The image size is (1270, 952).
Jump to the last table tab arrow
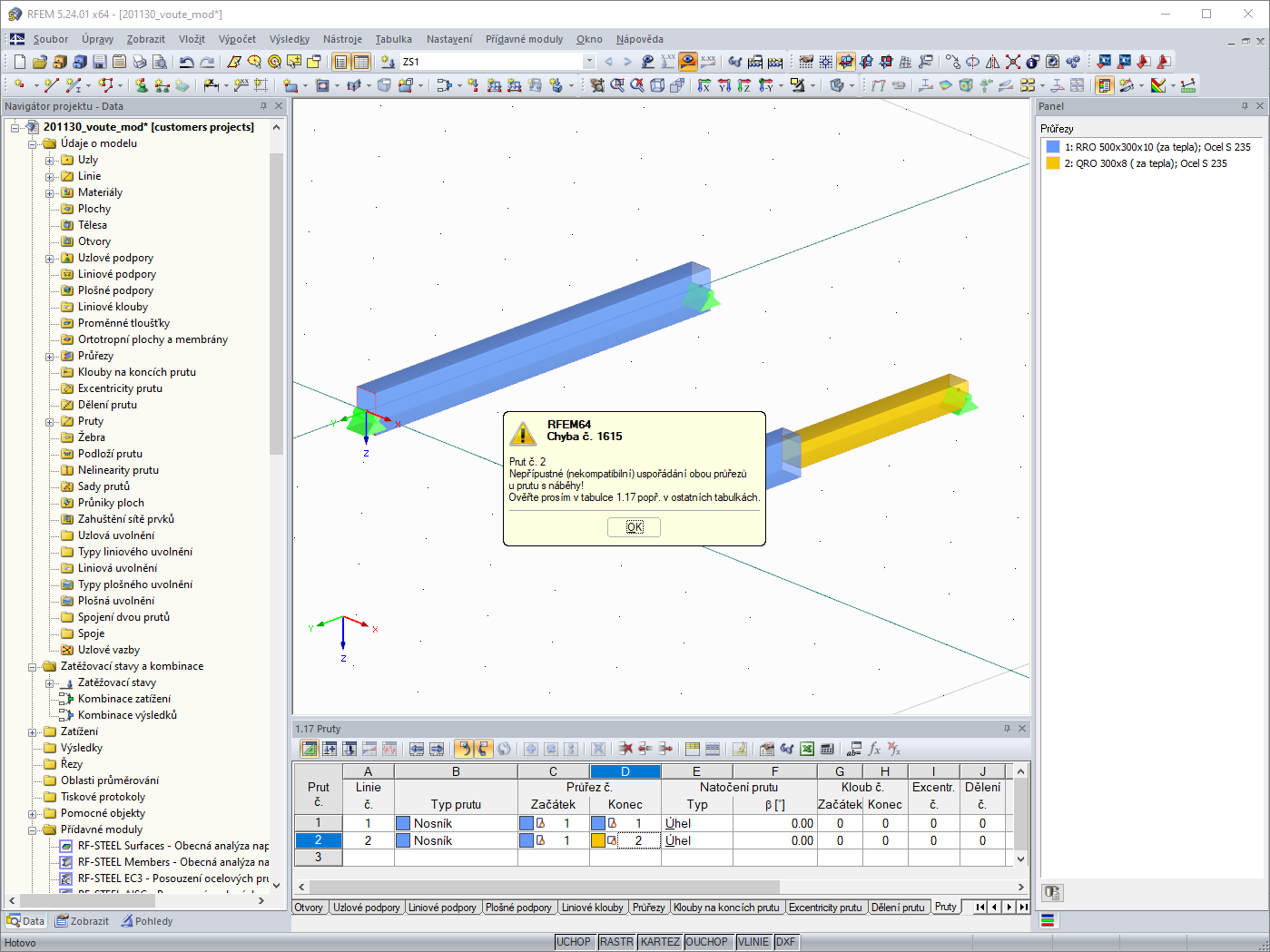[1024, 908]
